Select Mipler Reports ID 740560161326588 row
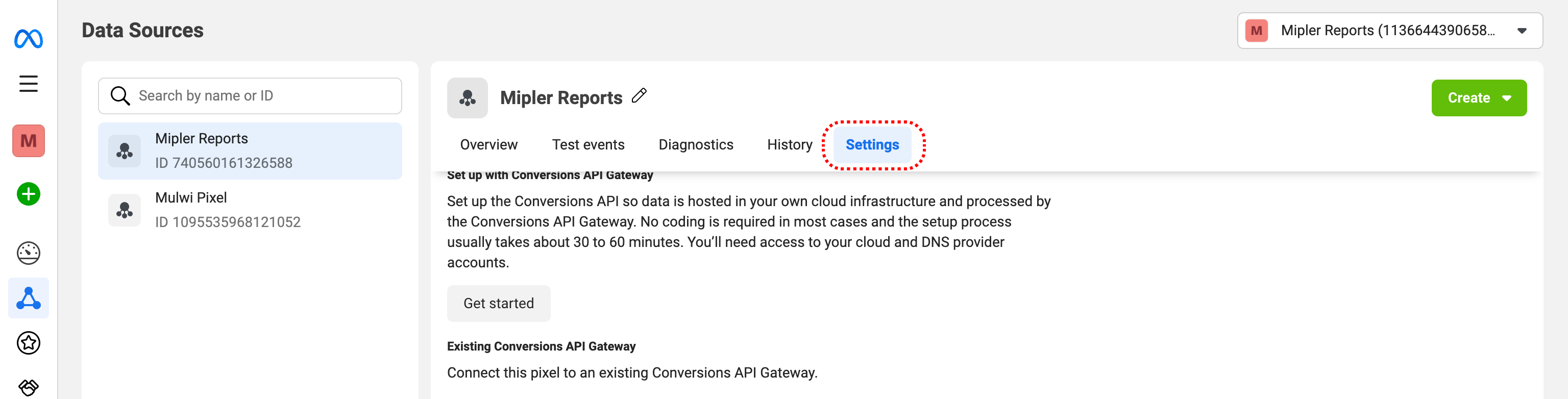 point(250,151)
